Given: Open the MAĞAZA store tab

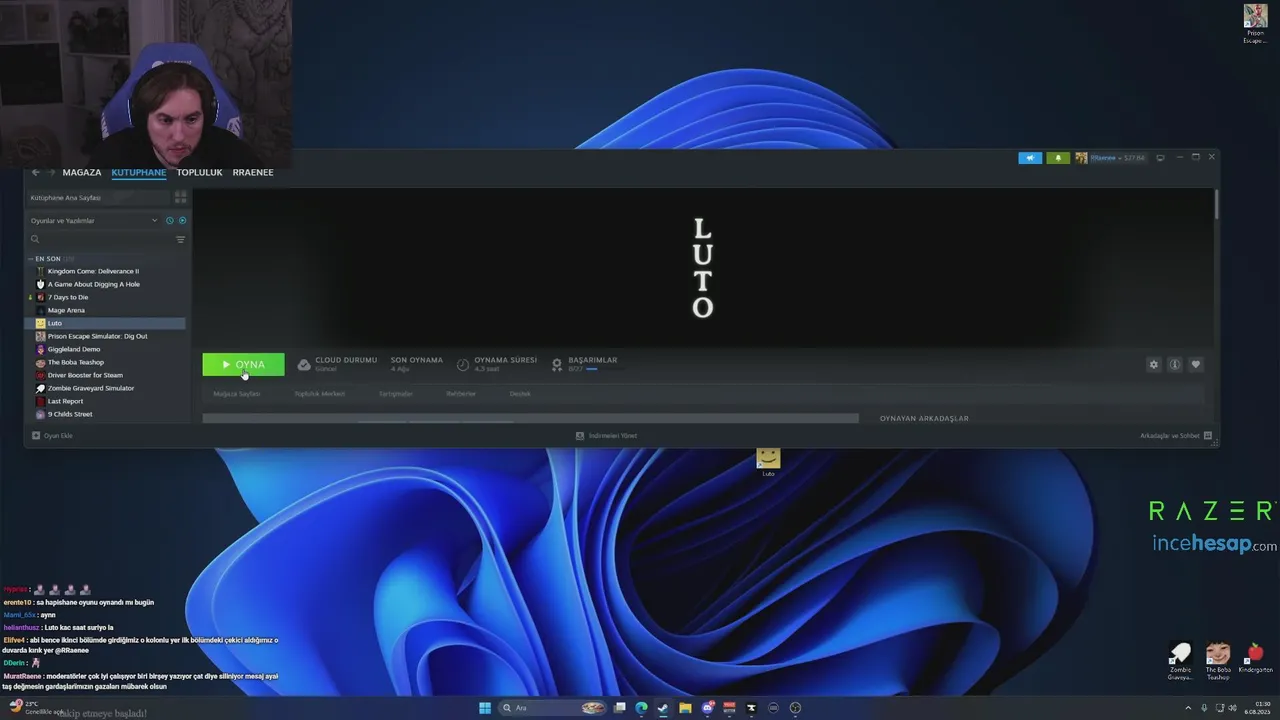Looking at the screenshot, I should [x=82, y=172].
